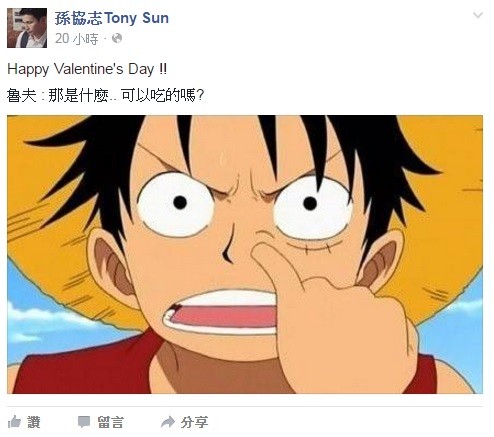494x437 pixels.
Task: Open the Luffy cartoon post image
Action: [245, 254]
